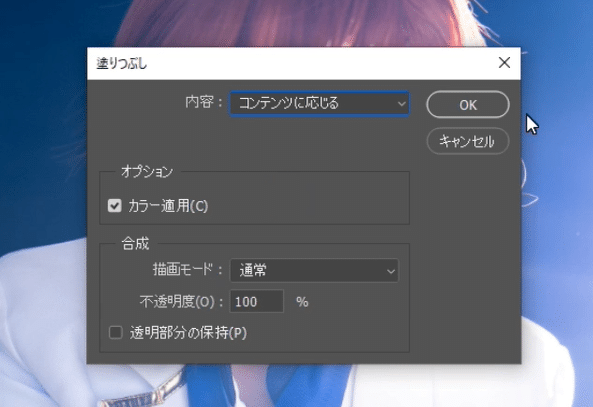The width and height of the screenshot is (593, 407).
Task: Click the 不透明度(O) field showing 100
Action: [257, 301]
